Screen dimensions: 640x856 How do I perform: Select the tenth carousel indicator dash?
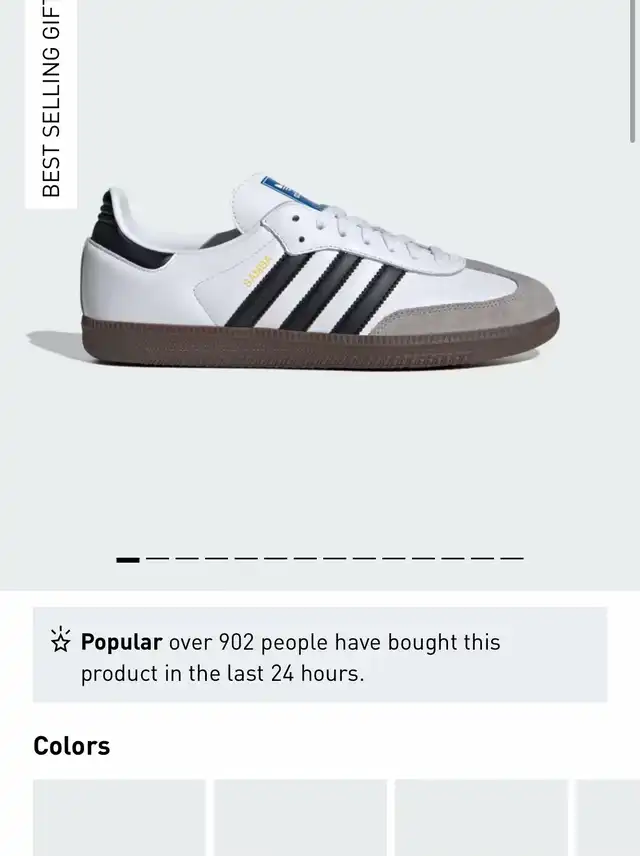pos(394,559)
